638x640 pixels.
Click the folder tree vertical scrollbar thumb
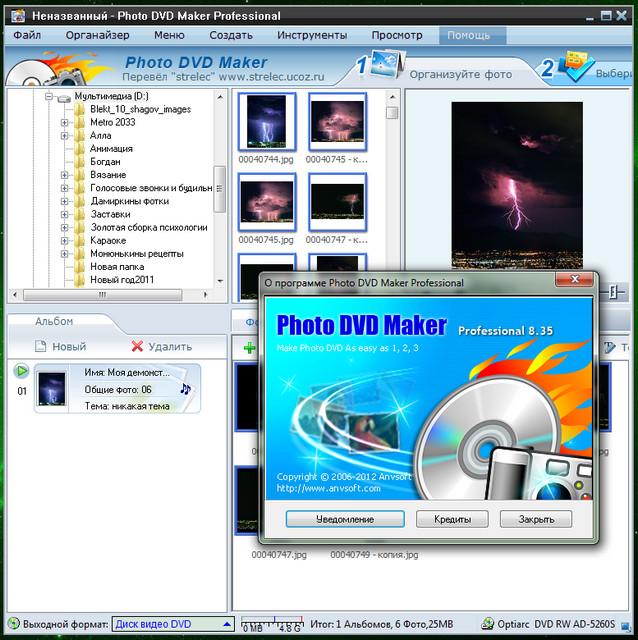point(220,189)
